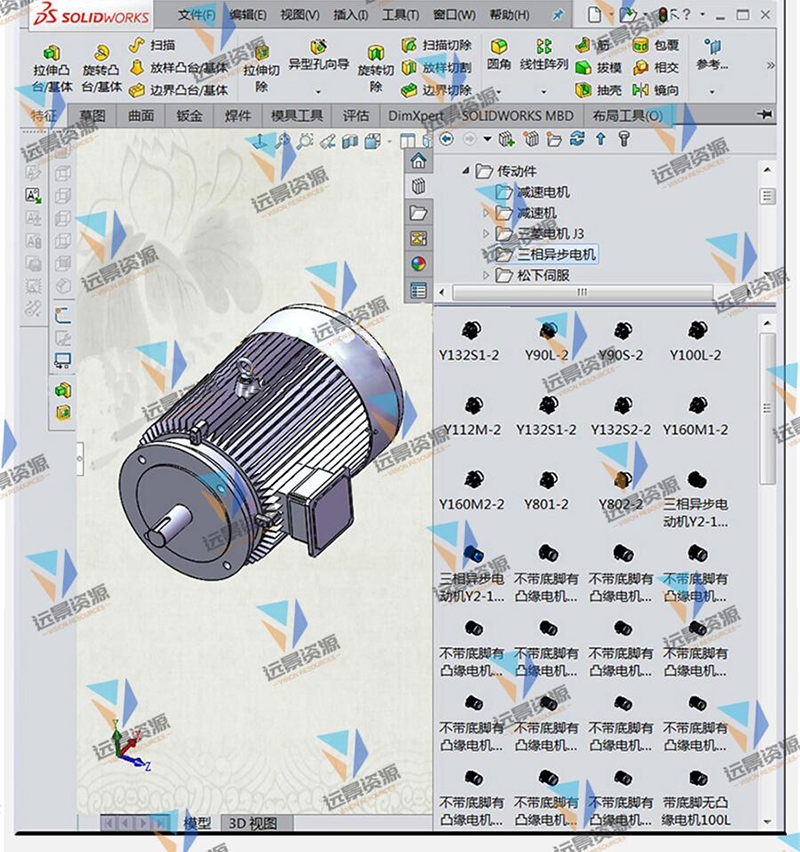This screenshot has height=852, width=800.
Task: Click the parts list vertical scrollbar
Action: (767, 409)
